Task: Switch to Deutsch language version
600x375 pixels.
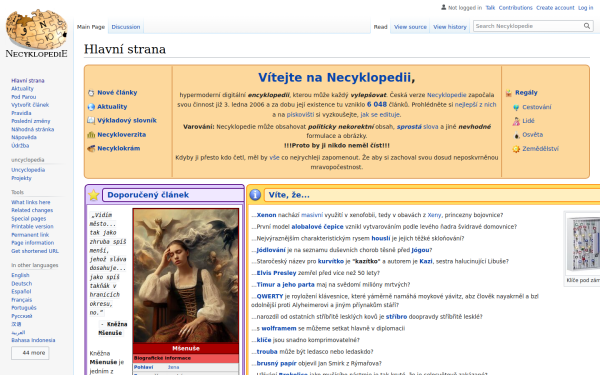Action: [x=21, y=284]
